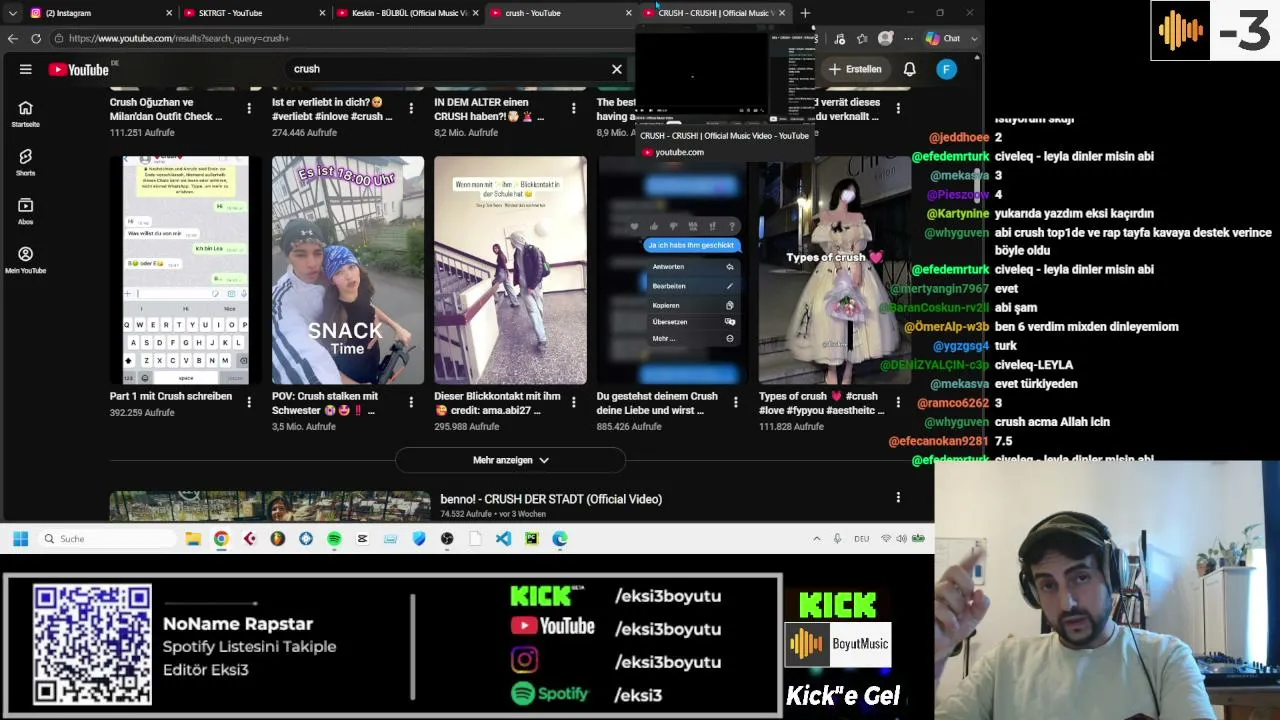Expand 'Mehr anzeigen' to show more shorts

(510, 460)
